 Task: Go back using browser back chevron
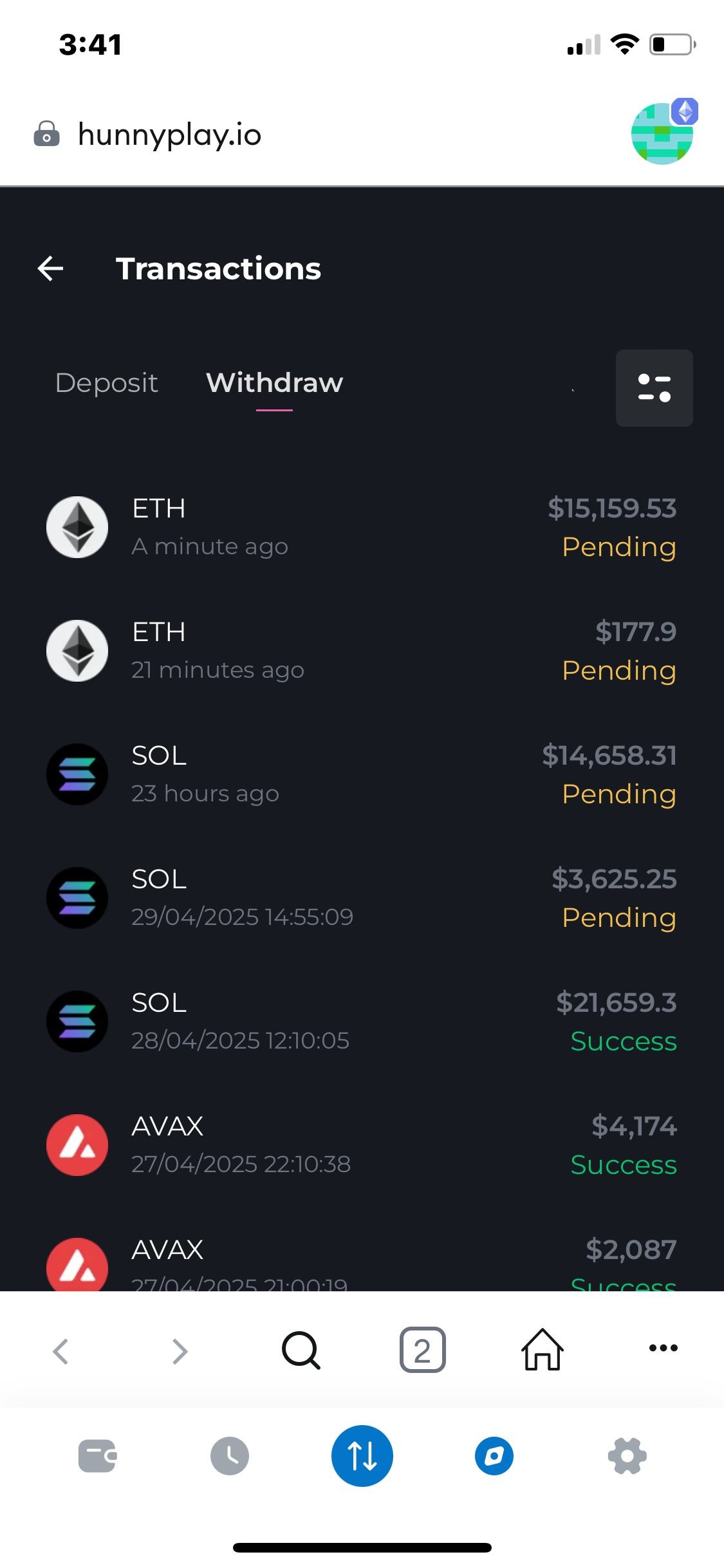(x=60, y=1351)
